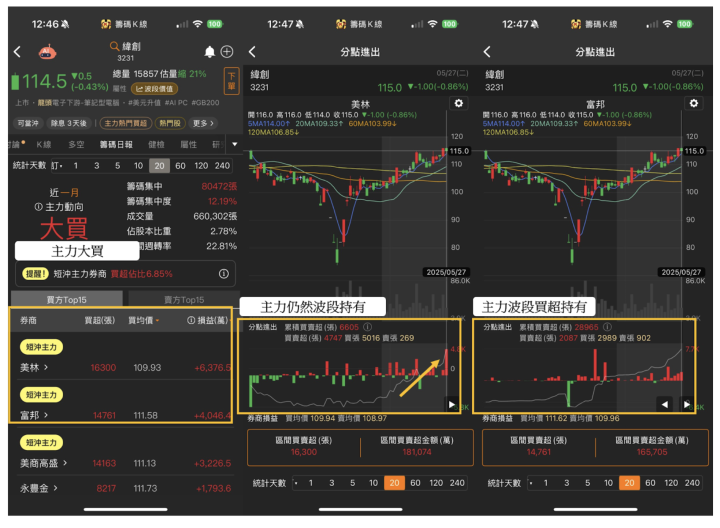Tap 區間買賣超(張) 16,300 box
This screenshot has width=720, height=528.
pos(304,446)
